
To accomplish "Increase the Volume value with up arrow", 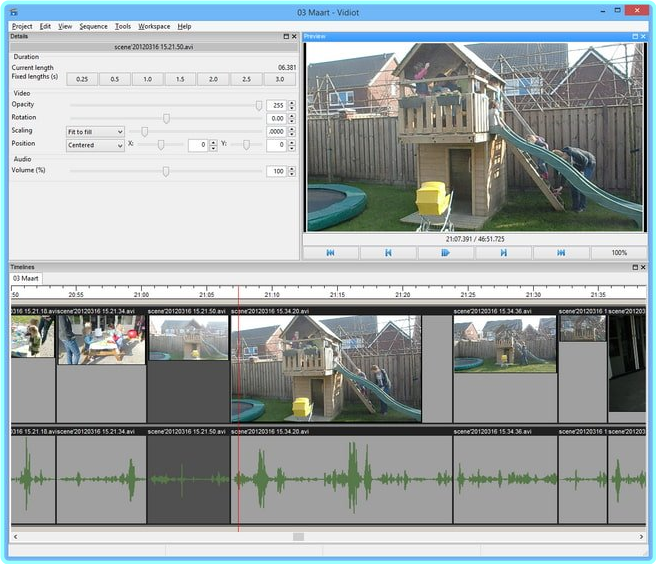I will coord(291,168).
